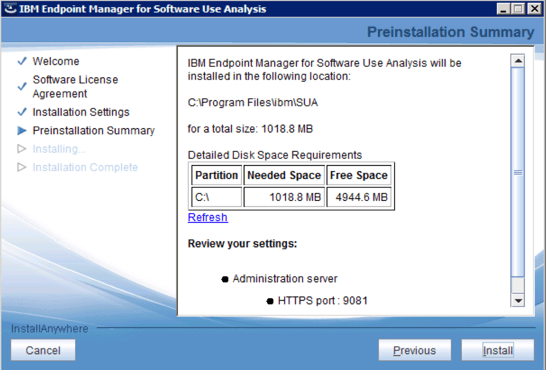
Task: Click the Refresh link under disk space table
Action: click(208, 217)
